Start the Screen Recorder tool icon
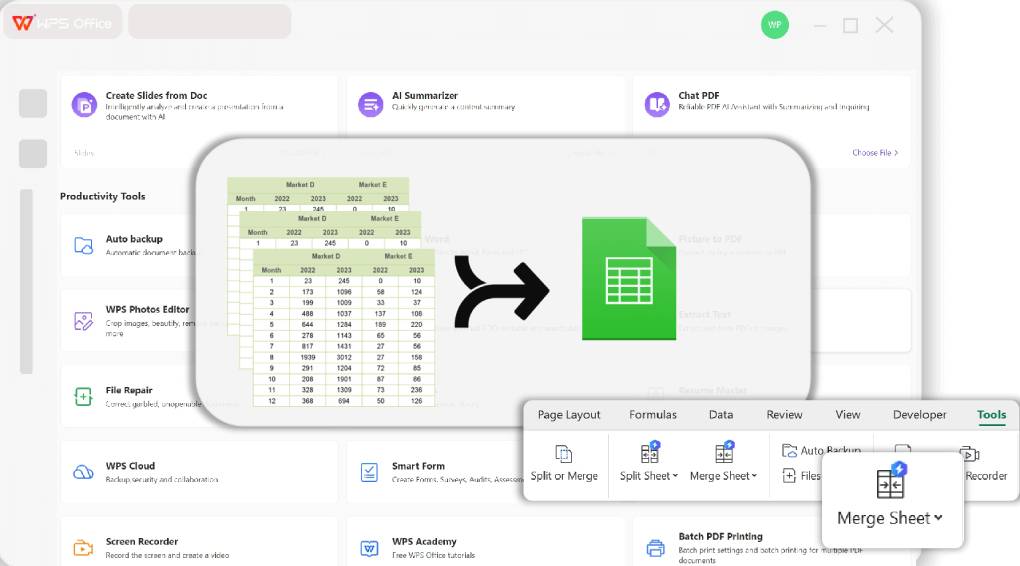 (84, 547)
